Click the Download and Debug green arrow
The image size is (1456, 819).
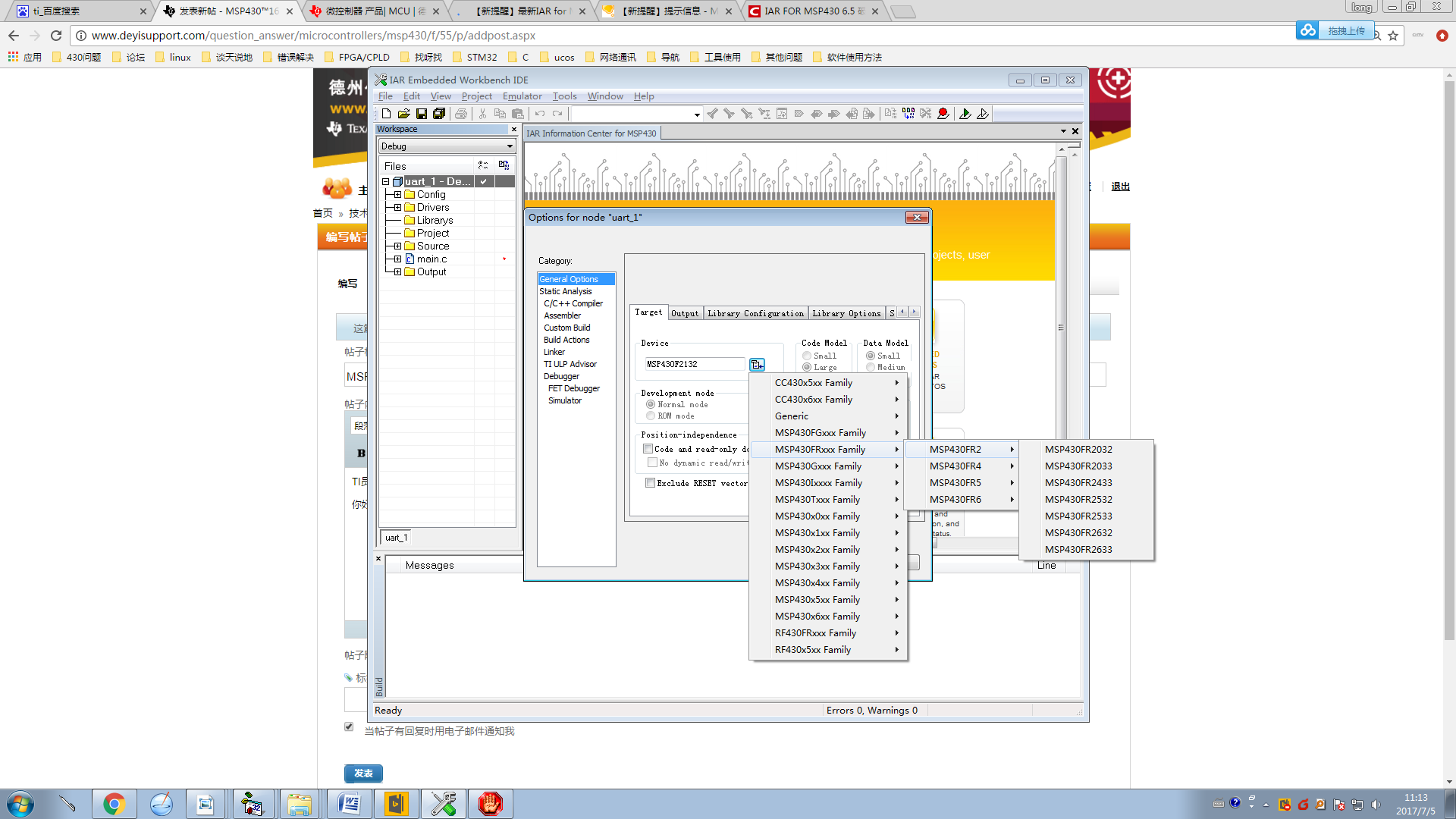tap(965, 114)
